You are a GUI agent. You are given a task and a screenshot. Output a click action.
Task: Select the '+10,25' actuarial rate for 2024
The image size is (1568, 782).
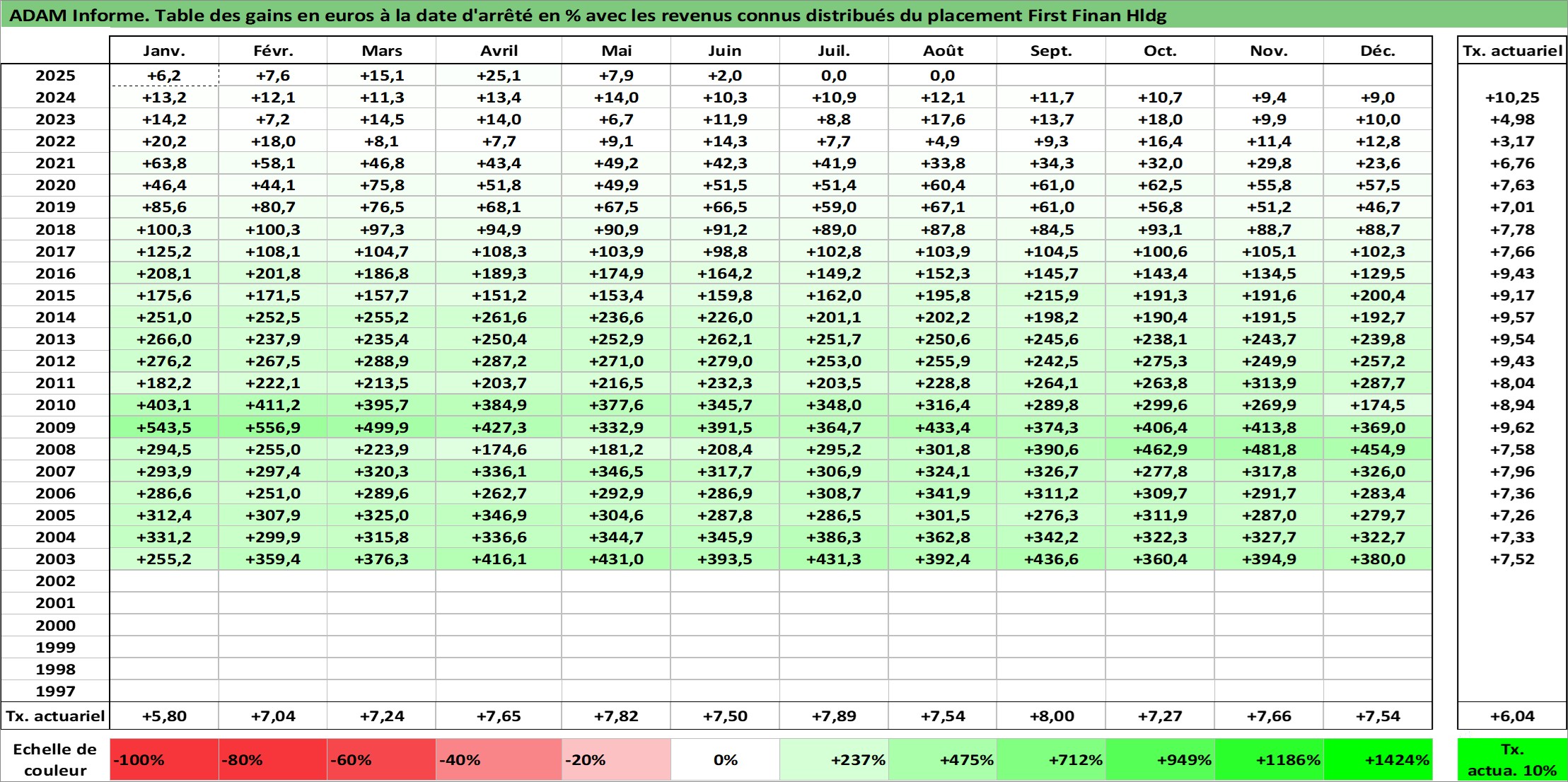pyautogui.click(x=1512, y=98)
